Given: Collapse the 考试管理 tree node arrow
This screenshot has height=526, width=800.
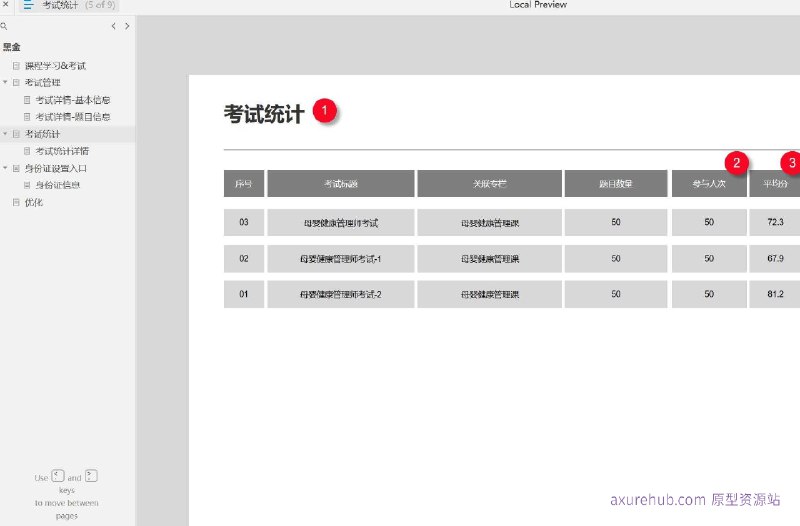Looking at the screenshot, I should coord(5,82).
